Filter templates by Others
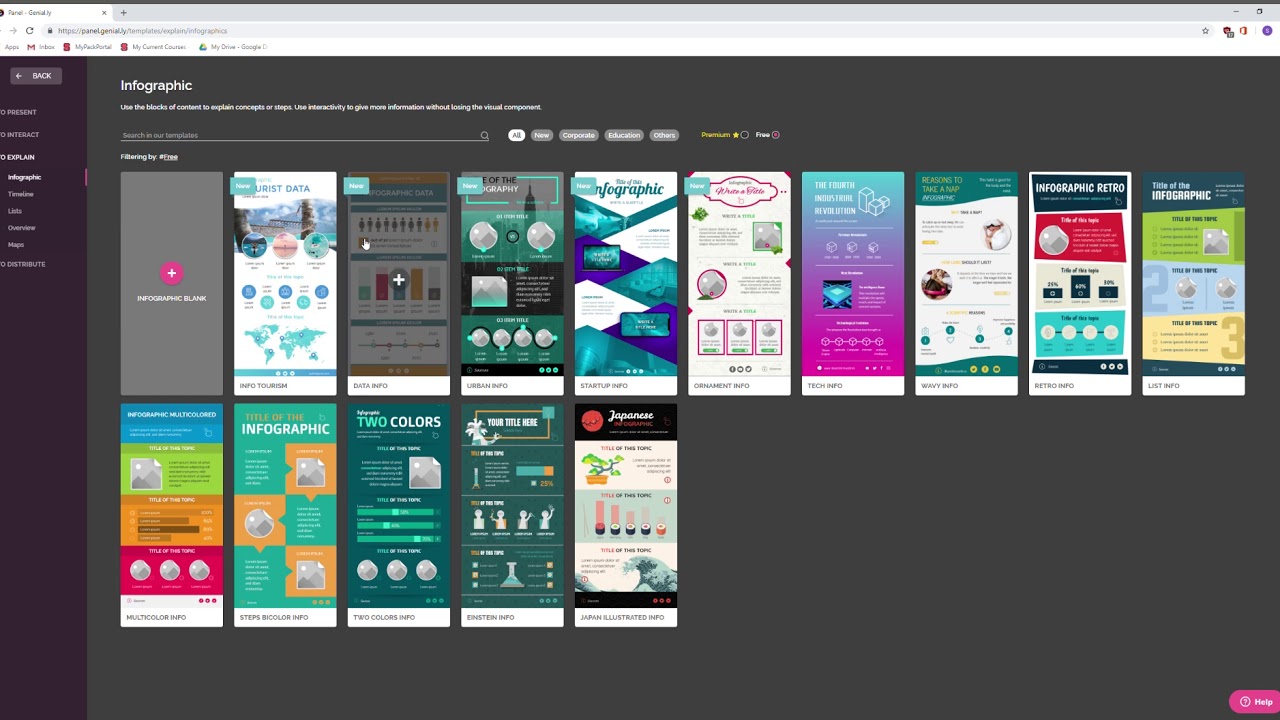 tap(664, 135)
